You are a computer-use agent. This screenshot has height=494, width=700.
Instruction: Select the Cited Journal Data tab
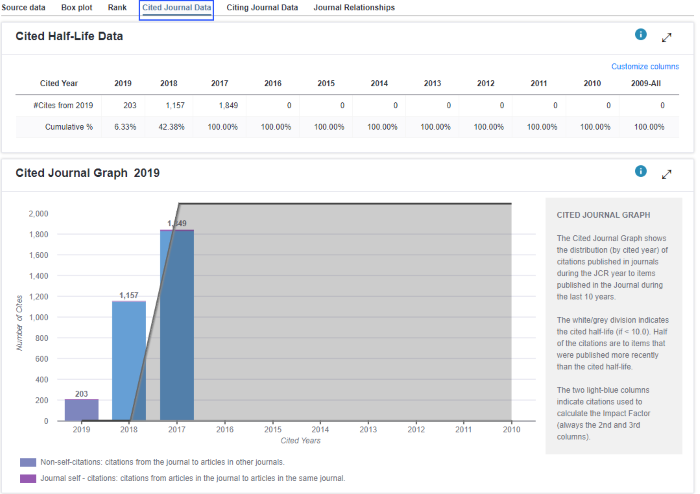(x=176, y=9)
